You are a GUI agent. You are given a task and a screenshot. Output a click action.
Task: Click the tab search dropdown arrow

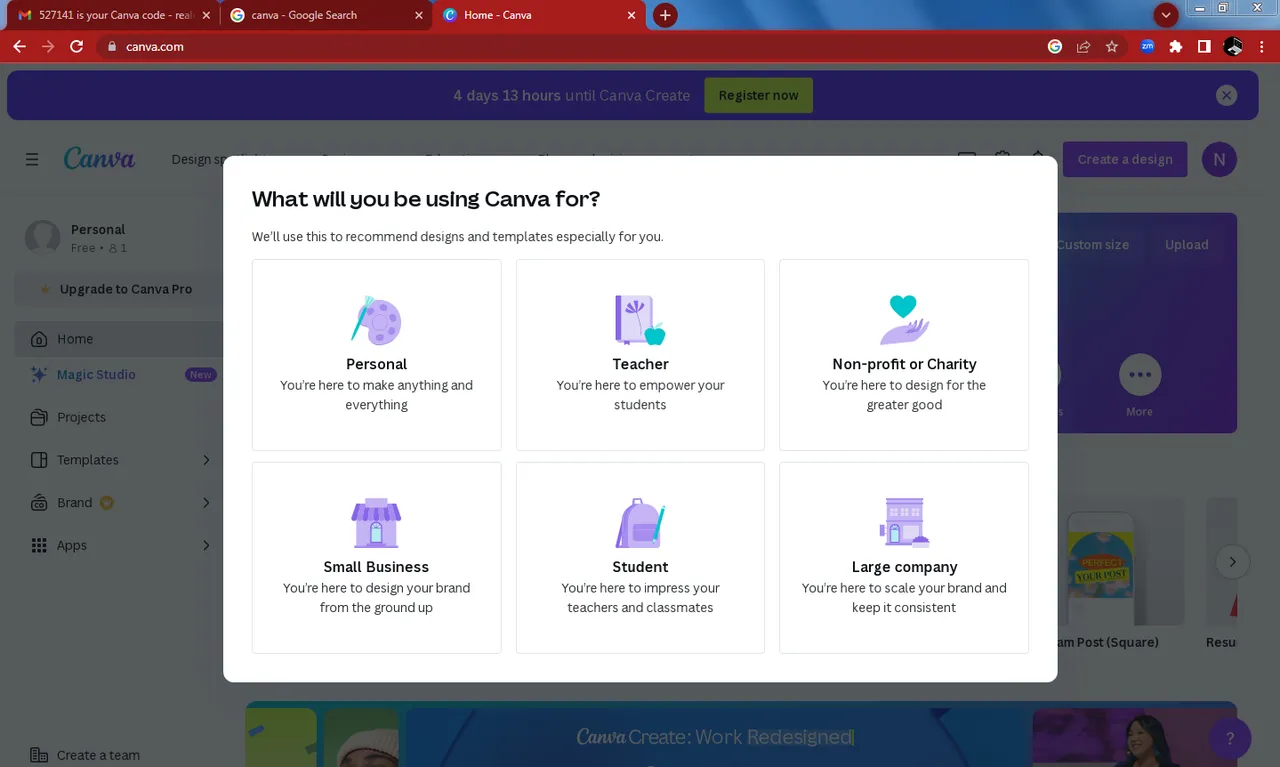(x=1166, y=15)
